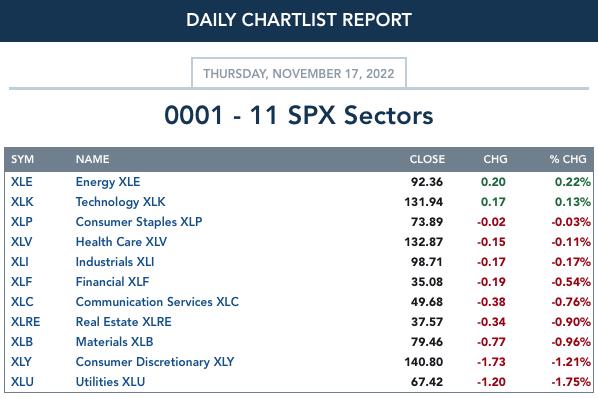Open Consumer Discretionary XLY link
This screenshot has width=598, height=399.
click(155, 362)
